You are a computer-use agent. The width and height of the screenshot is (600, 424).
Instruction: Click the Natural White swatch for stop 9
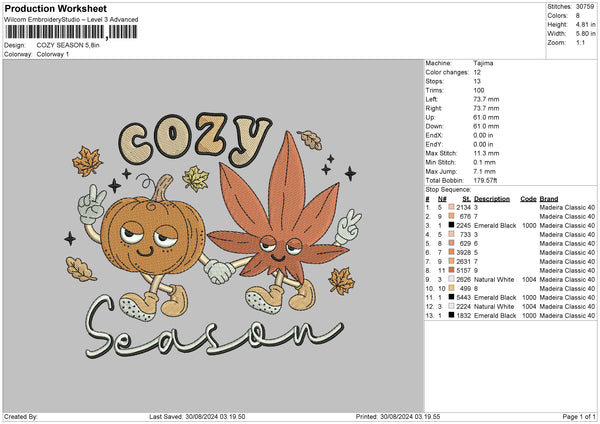[x=452, y=279]
